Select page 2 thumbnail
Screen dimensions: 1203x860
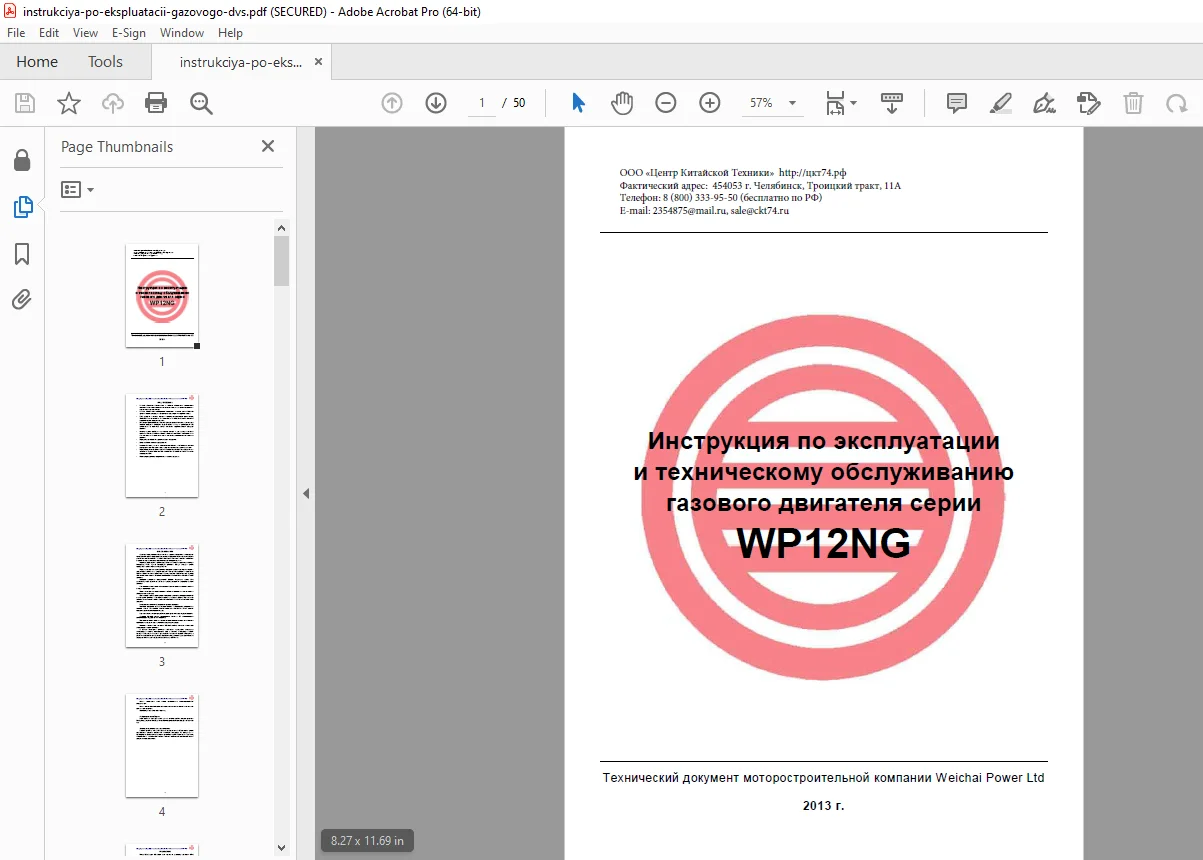click(162, 445)
